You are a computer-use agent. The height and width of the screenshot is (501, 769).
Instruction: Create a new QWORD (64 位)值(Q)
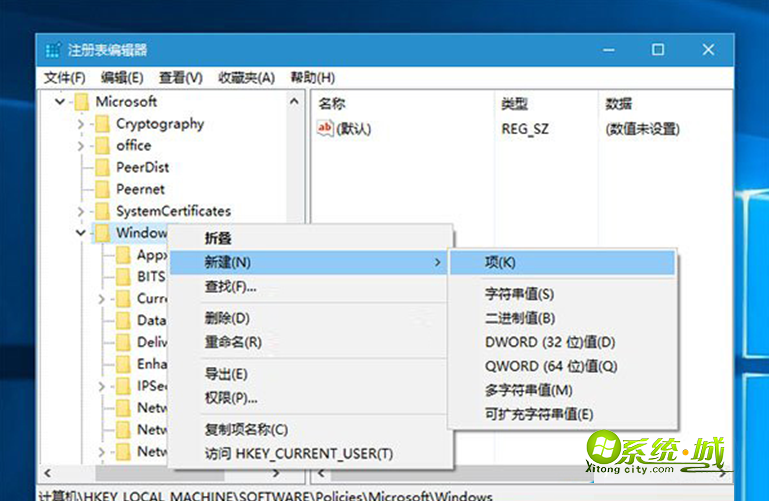tap(563, 366)
